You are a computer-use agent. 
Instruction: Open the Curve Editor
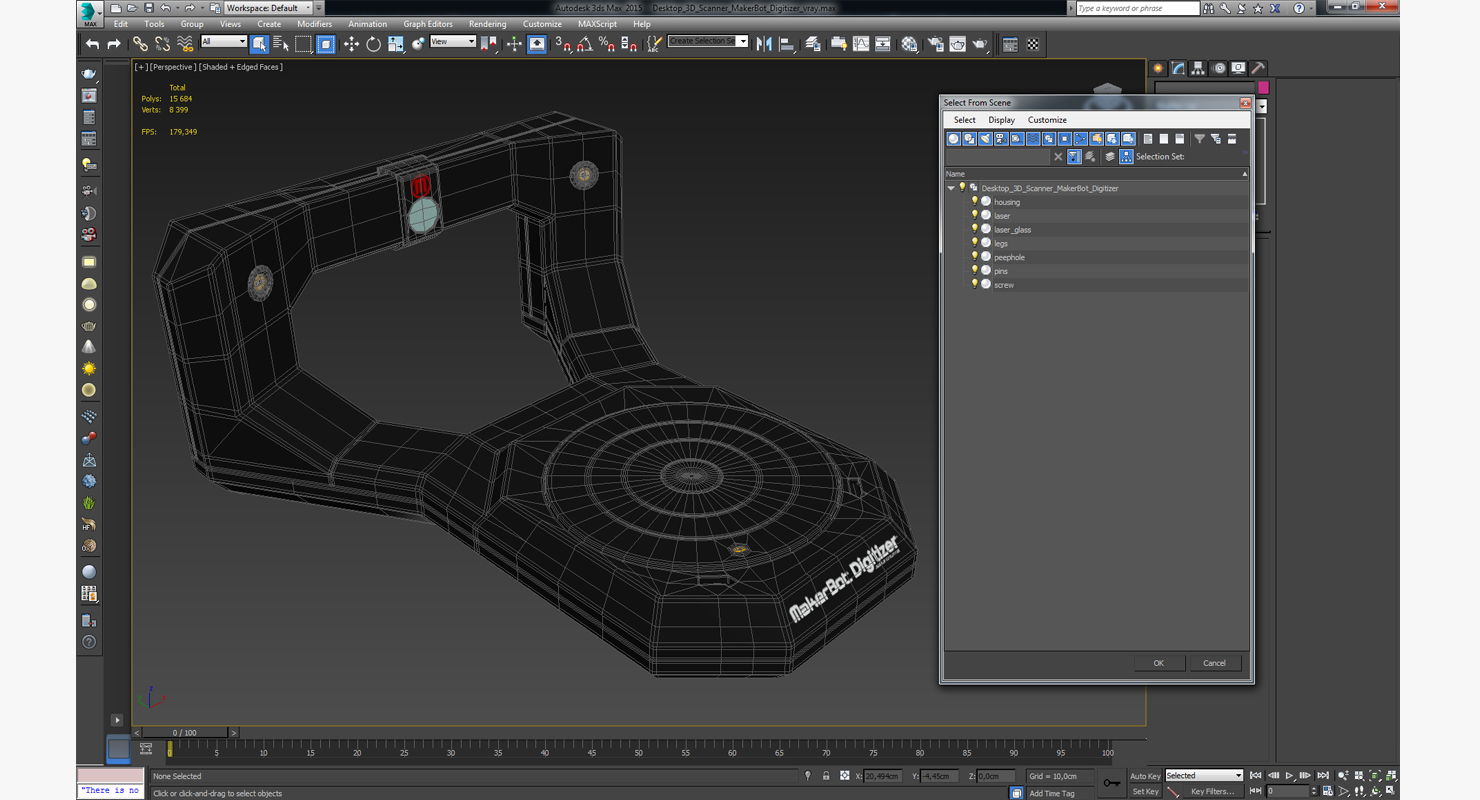[860, 43]
